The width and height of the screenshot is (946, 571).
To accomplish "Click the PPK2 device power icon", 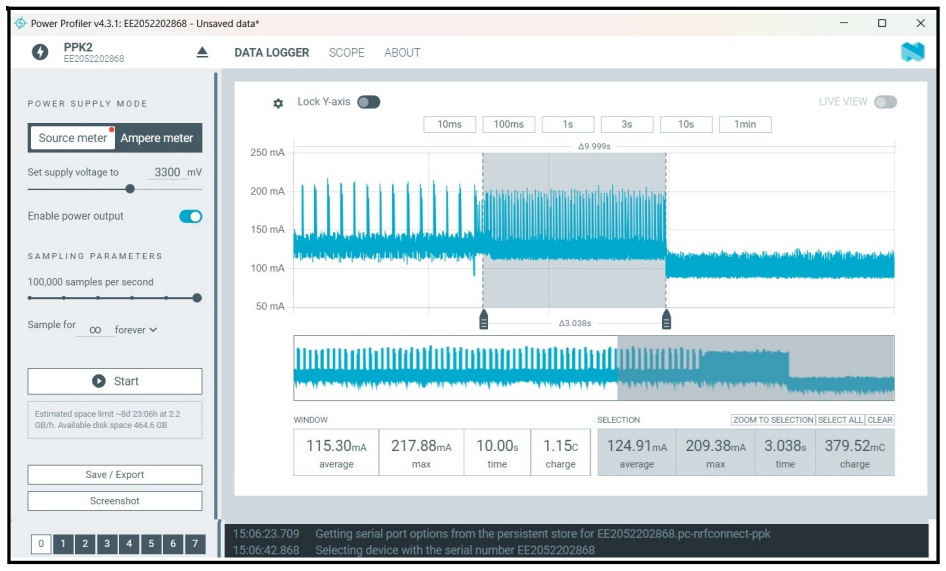I will 40,52.
